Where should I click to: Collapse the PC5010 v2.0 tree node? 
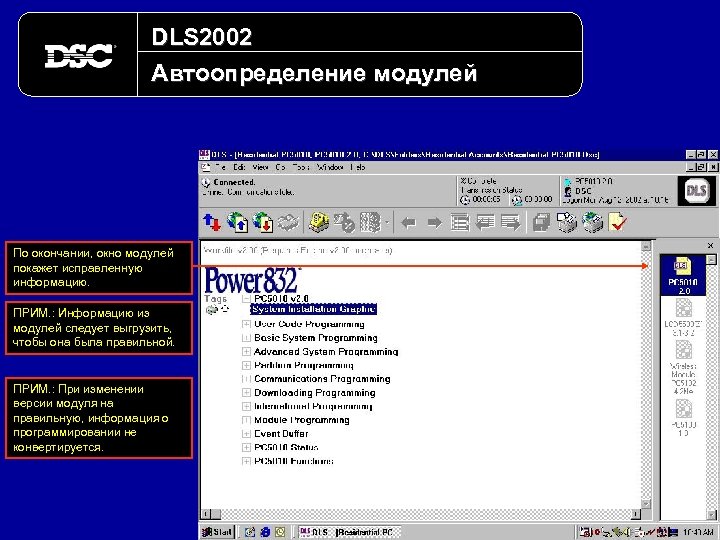click(246, 299)
